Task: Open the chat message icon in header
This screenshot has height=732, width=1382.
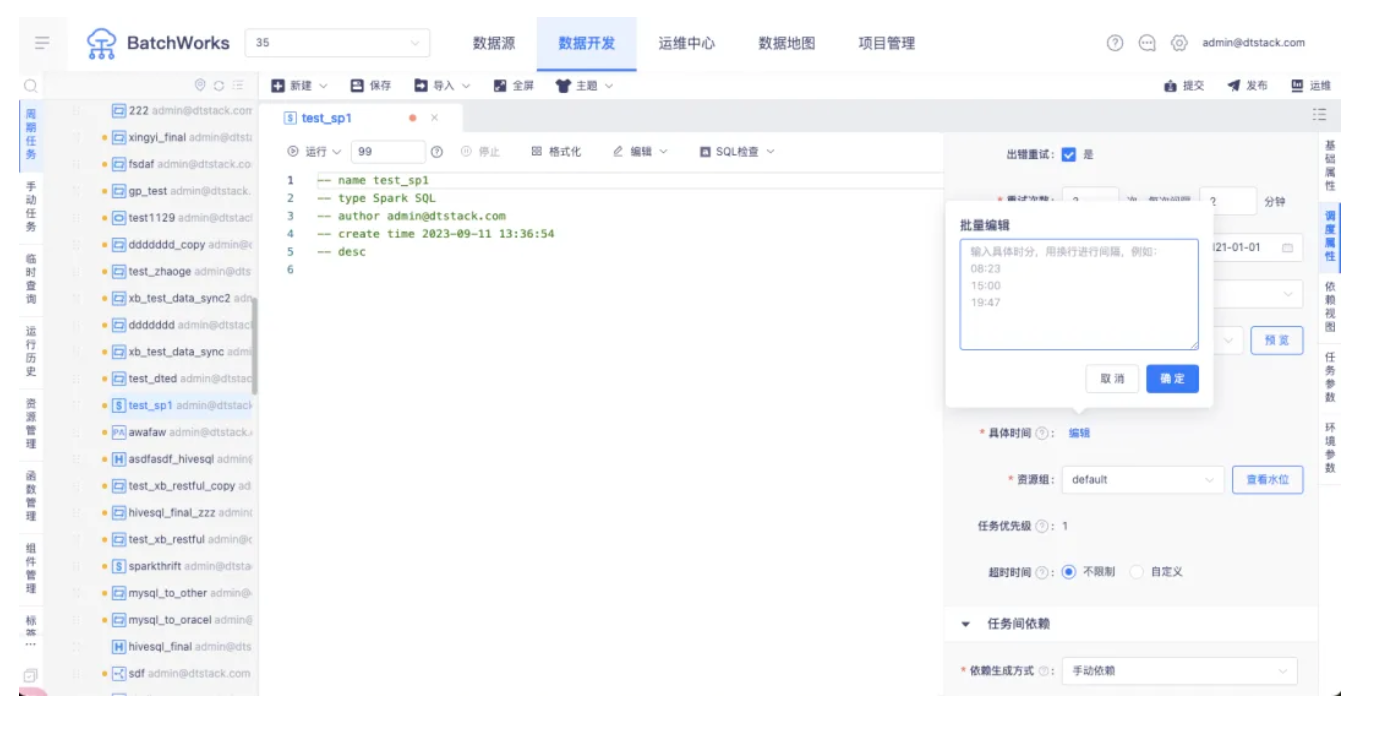Action: (x=1147, y=43)
